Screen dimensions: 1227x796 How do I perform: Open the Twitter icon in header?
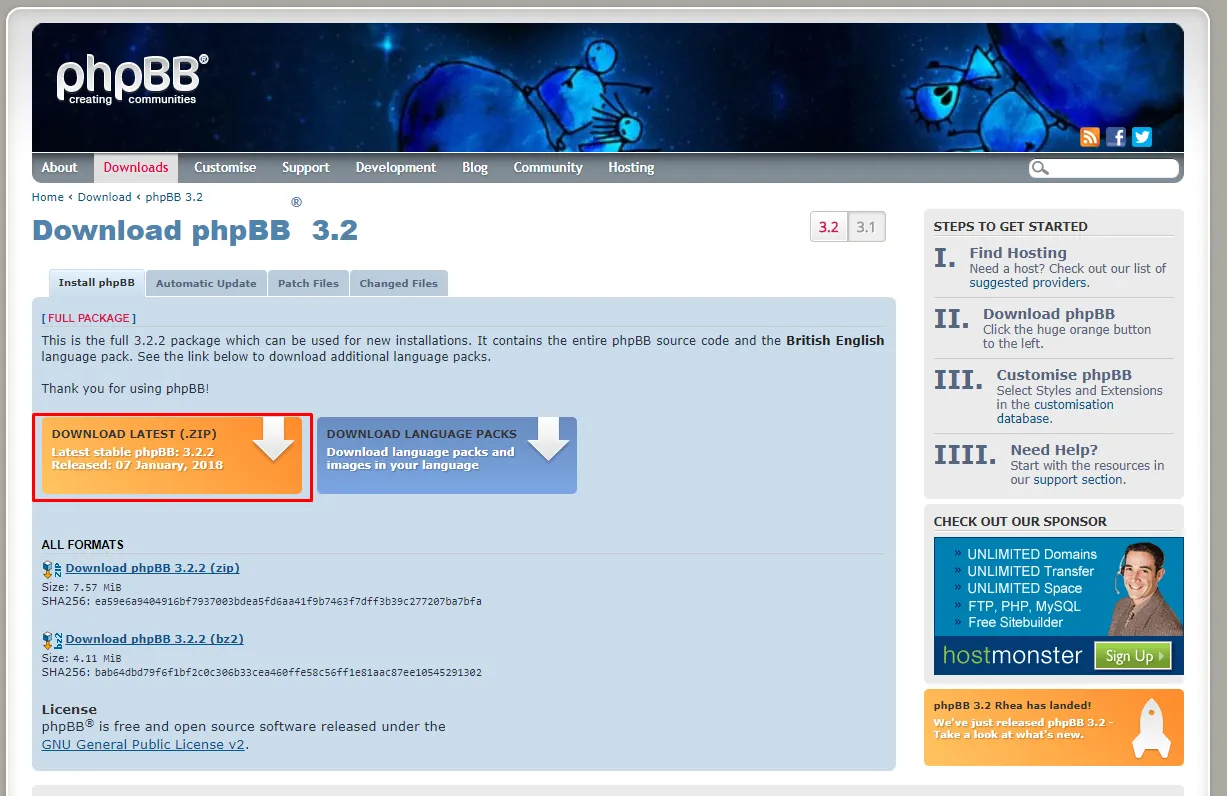1142,137
